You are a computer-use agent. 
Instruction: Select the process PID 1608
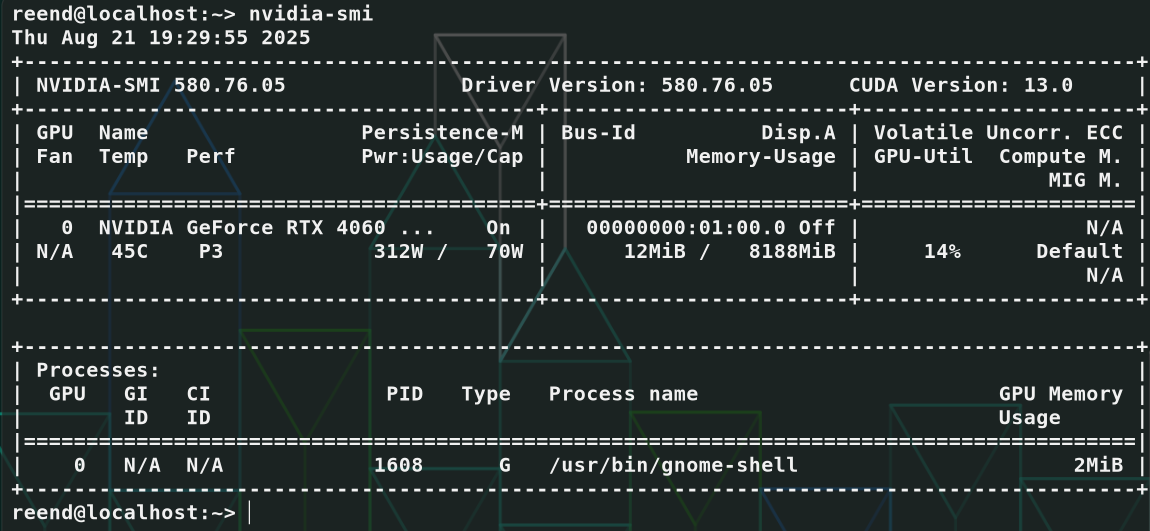[398, 465]
